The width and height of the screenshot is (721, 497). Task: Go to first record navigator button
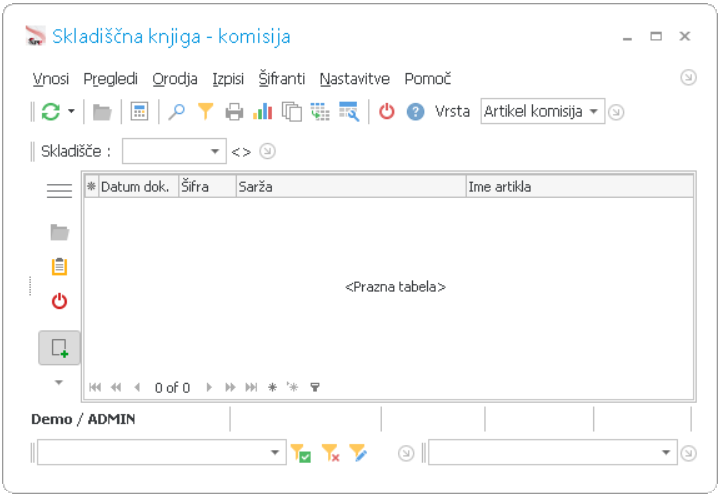point(95,387)
